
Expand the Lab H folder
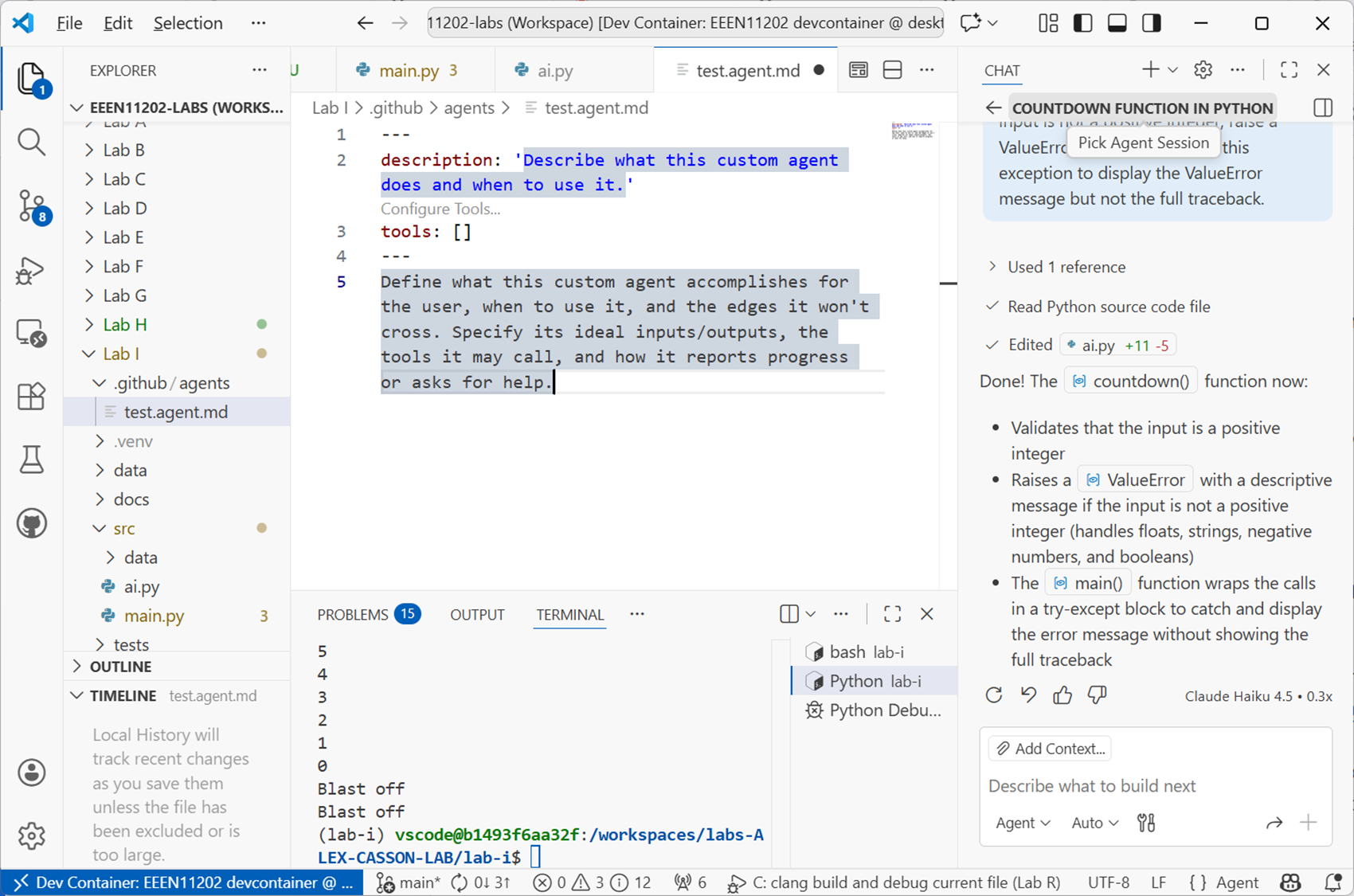pyautogui.click(x=125, y=325)
